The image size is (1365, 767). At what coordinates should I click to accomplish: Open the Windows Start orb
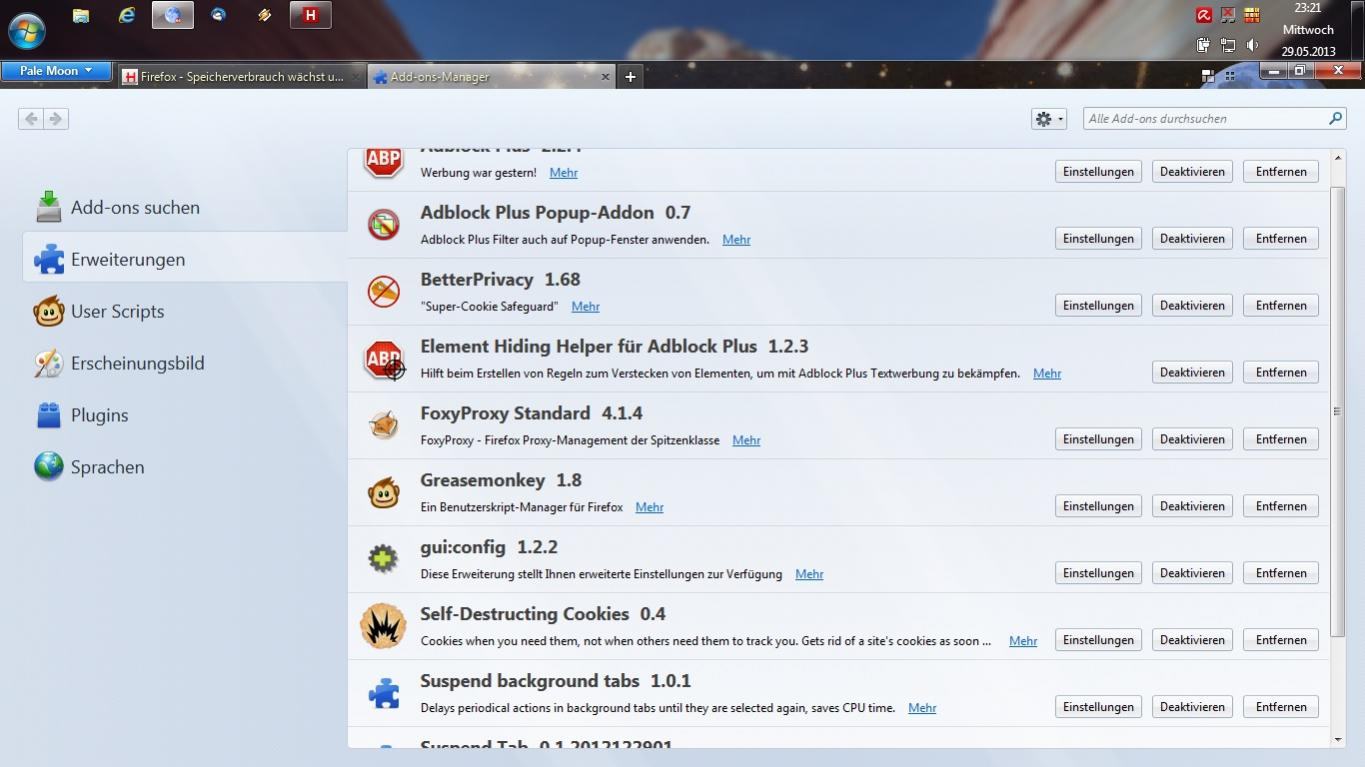[26, 30]
